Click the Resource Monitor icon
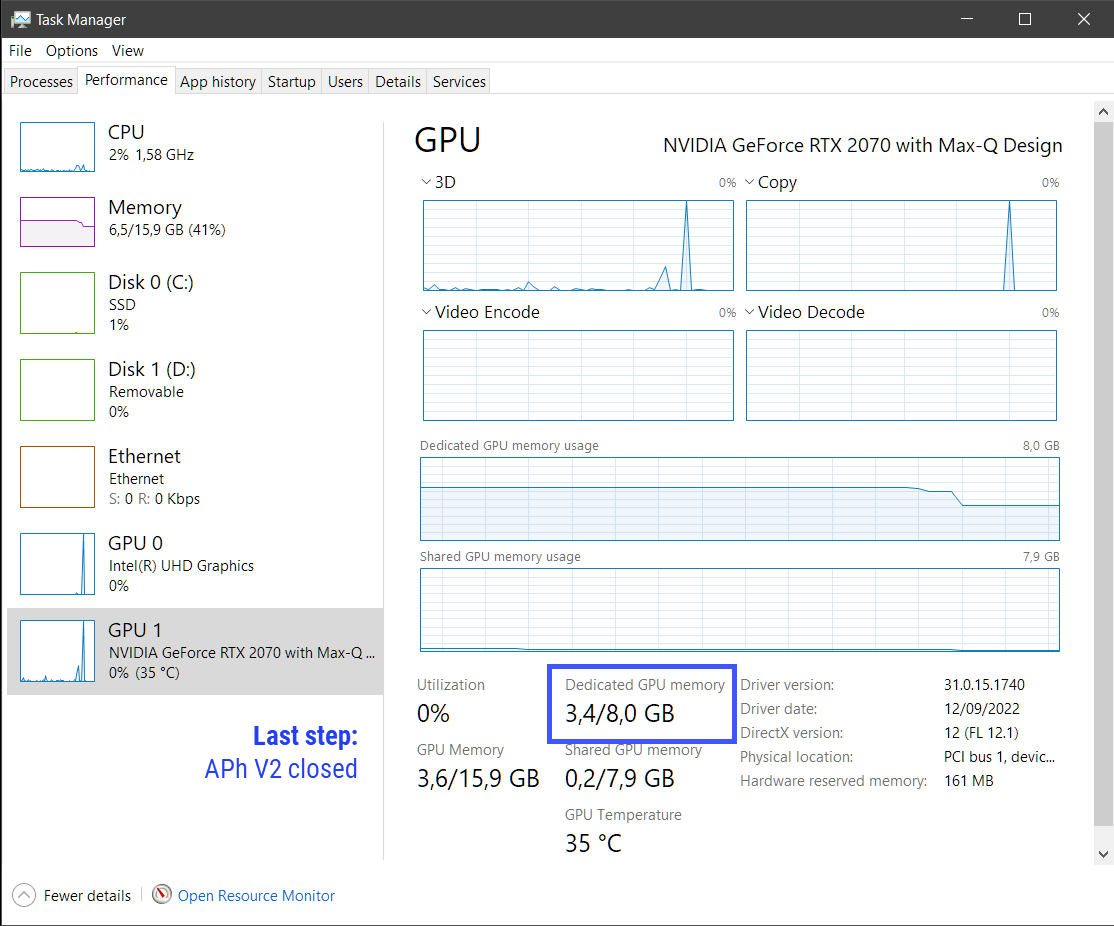This screenshot has width=1114, height=926. 161,895
